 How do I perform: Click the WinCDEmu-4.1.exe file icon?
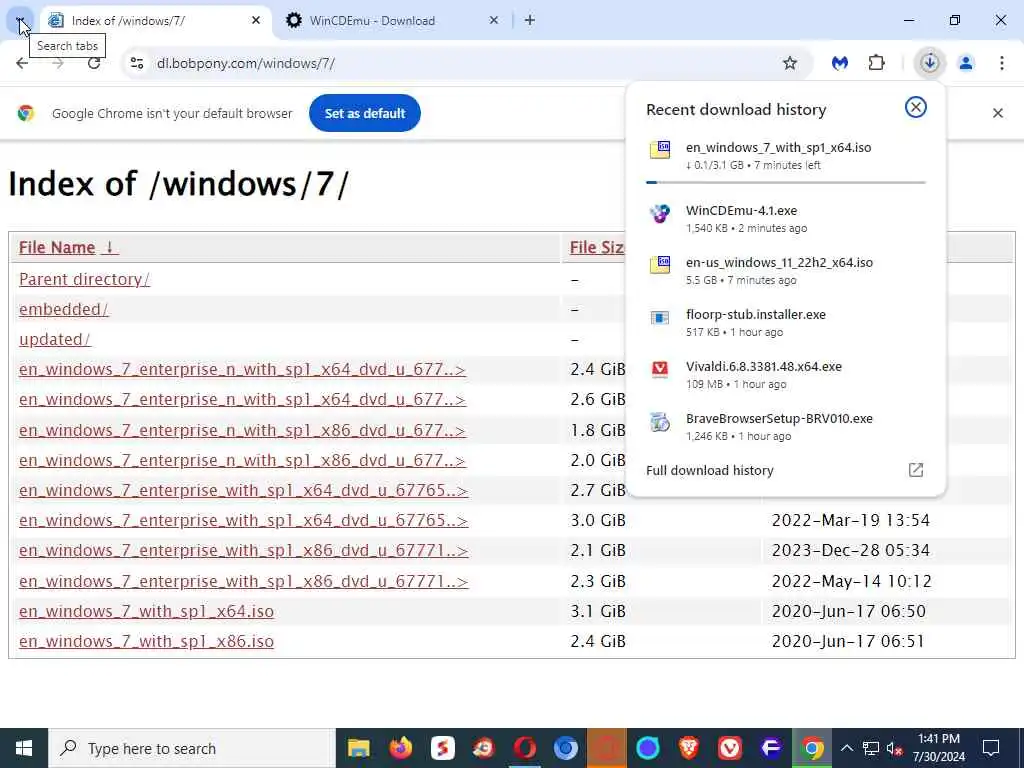(x=660, y=213)
